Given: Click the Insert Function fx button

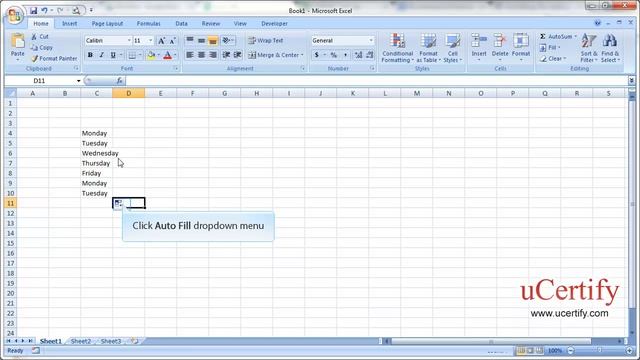Looking at the screenshot, I should [x=120, y=81].
